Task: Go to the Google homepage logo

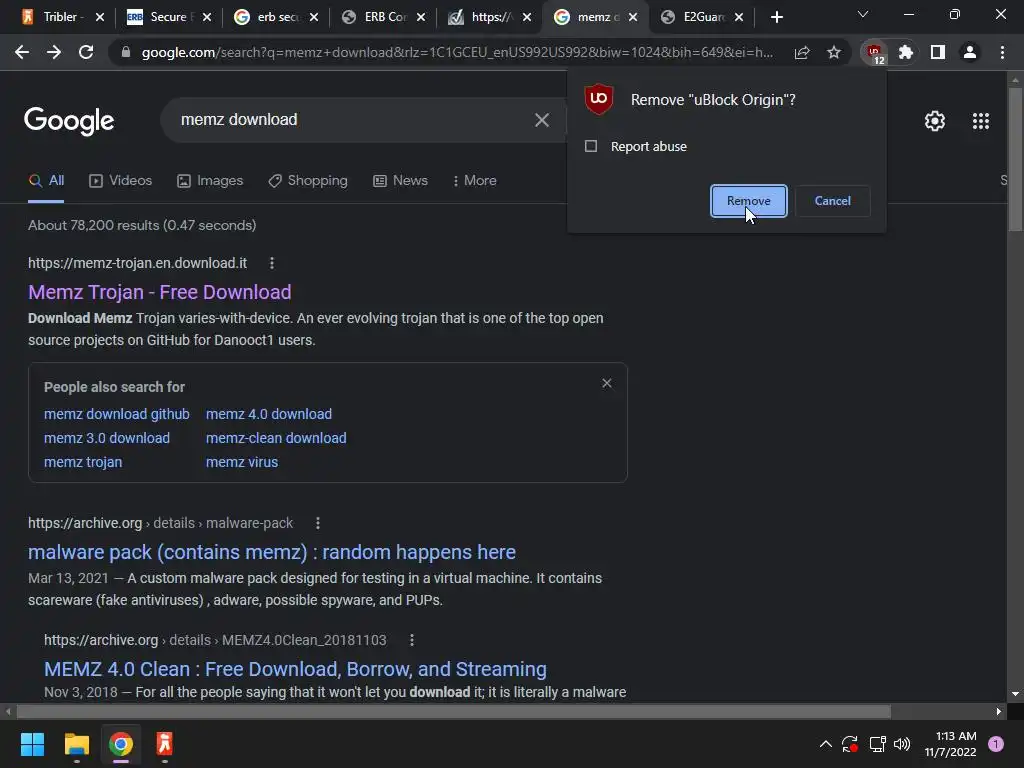Action: click(x=69, y=121)
